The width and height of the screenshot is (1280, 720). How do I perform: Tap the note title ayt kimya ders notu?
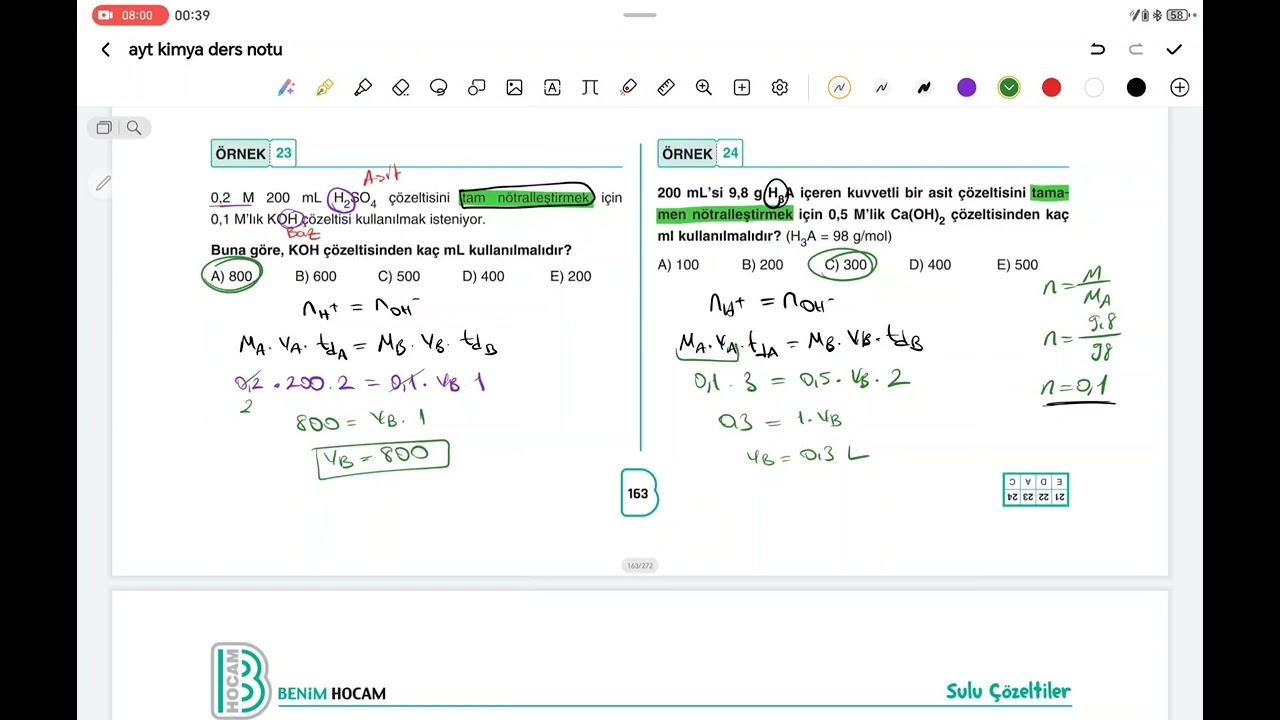click(x=206, y=50)
